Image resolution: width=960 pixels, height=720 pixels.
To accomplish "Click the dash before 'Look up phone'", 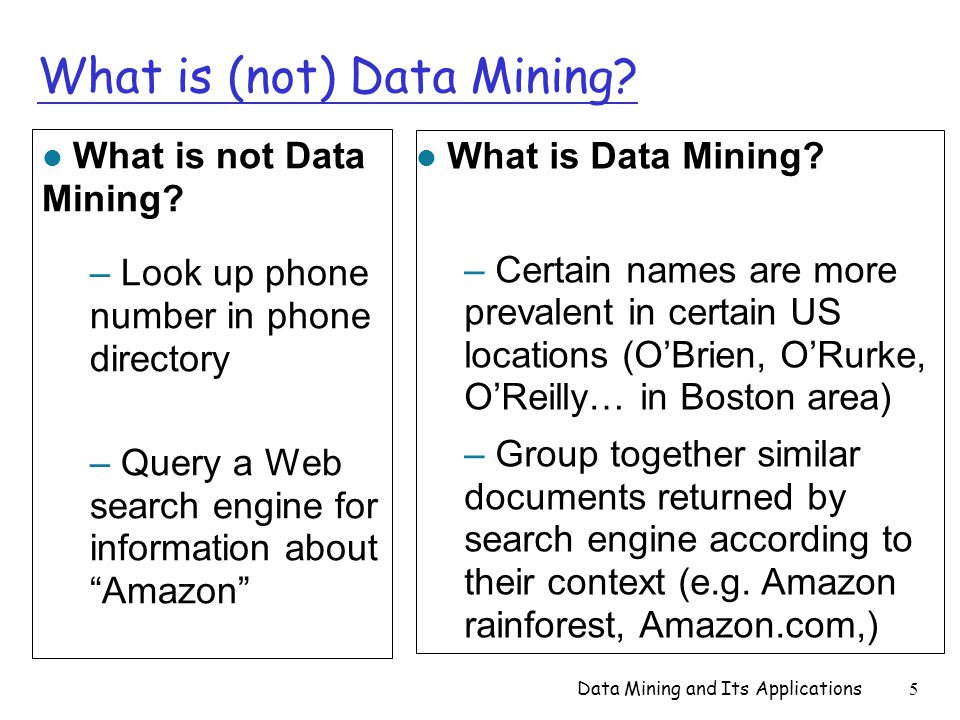I will pyautogui.click(x=100, y=275).
